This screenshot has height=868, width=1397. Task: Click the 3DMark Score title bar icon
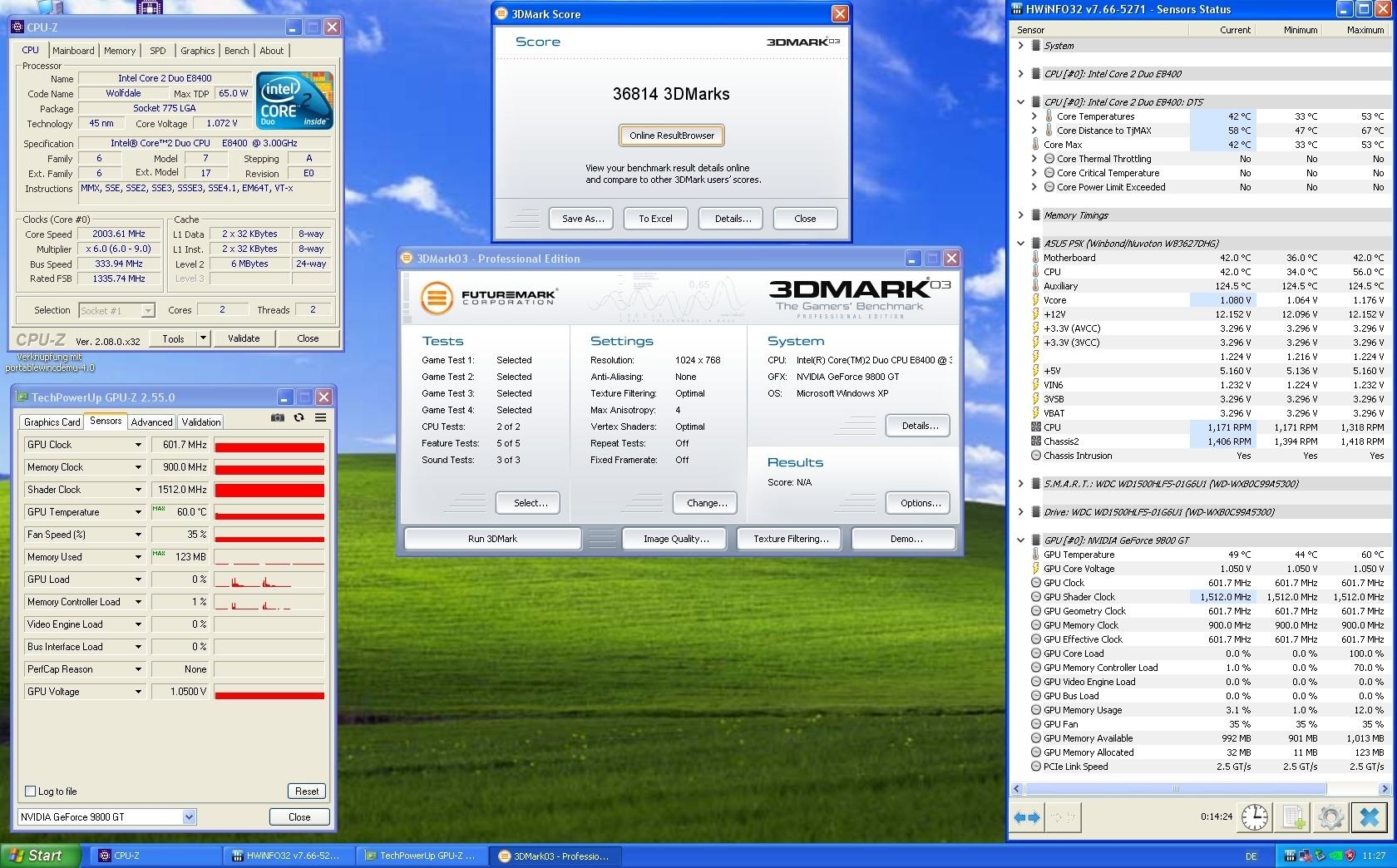tap(501, 13)
